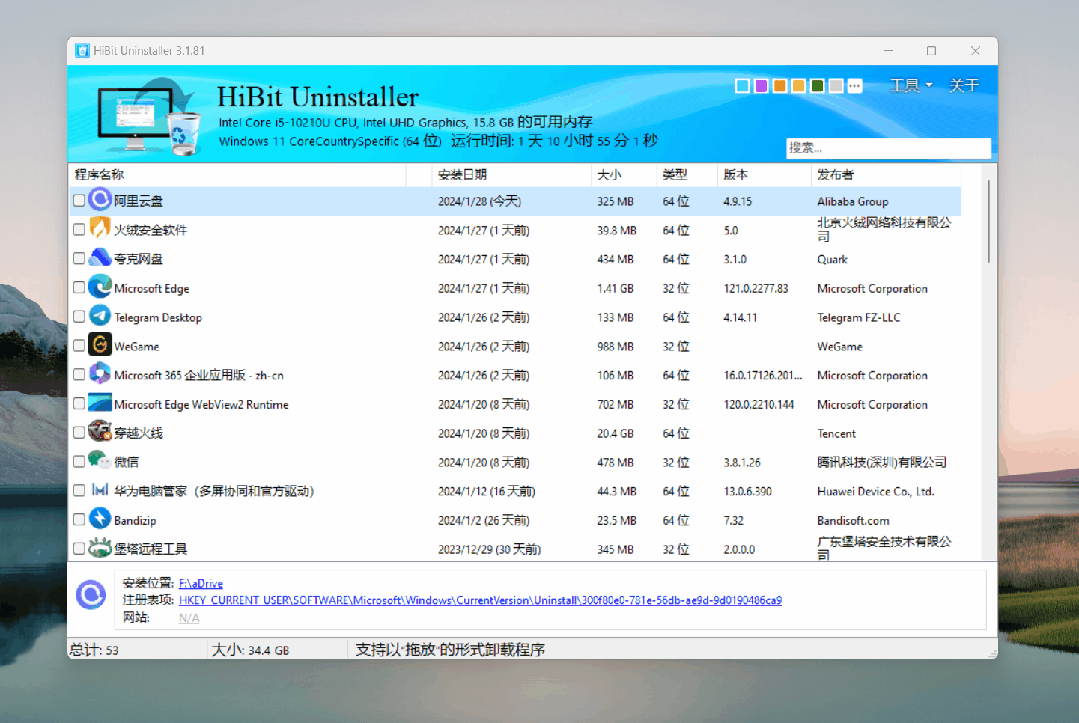Image resolution: width=1079 pixels, height=723 pixels.
Task: Select the yellow-orange theme color swatch
Action: pyautogui.click(x=798, y=86)
